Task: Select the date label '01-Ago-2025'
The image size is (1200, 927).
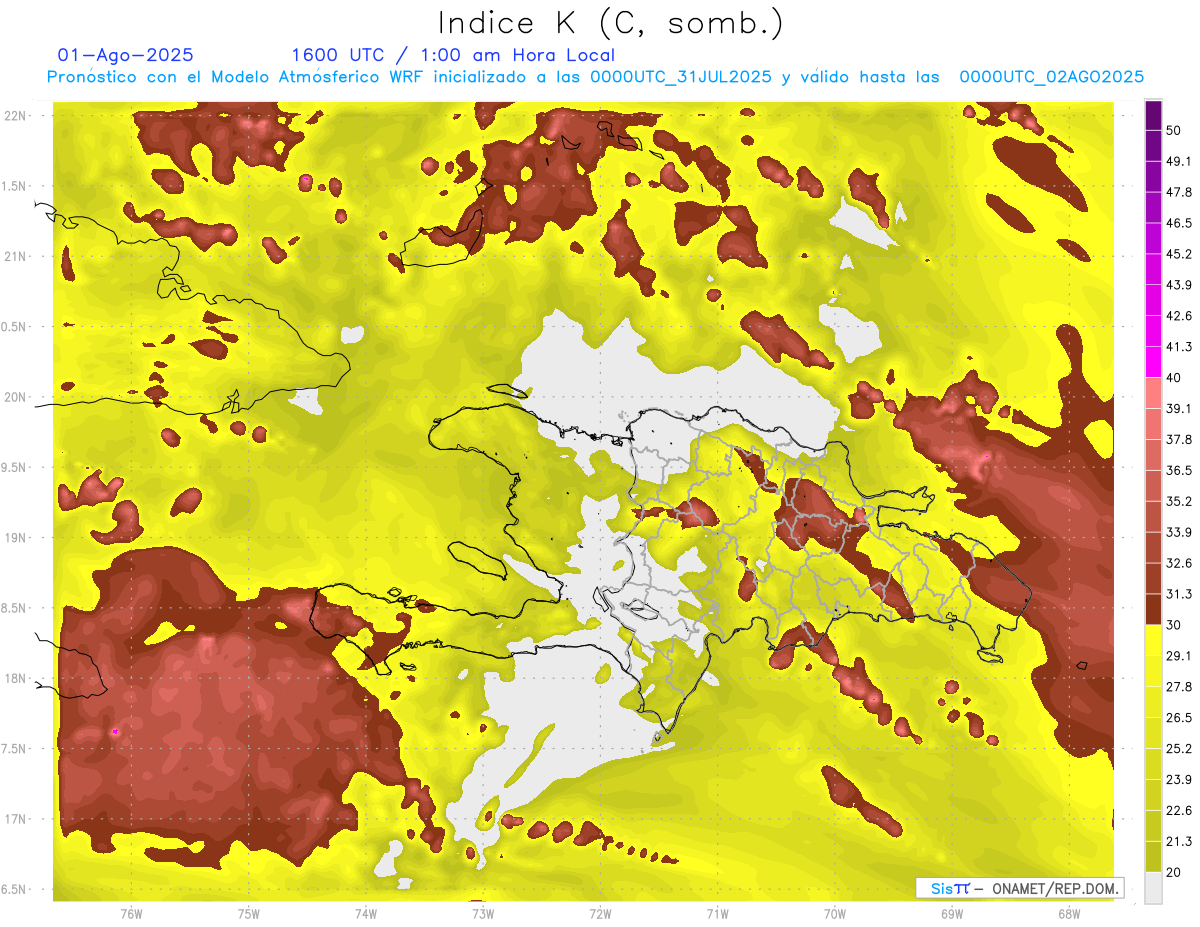Action: coord(126,55)
